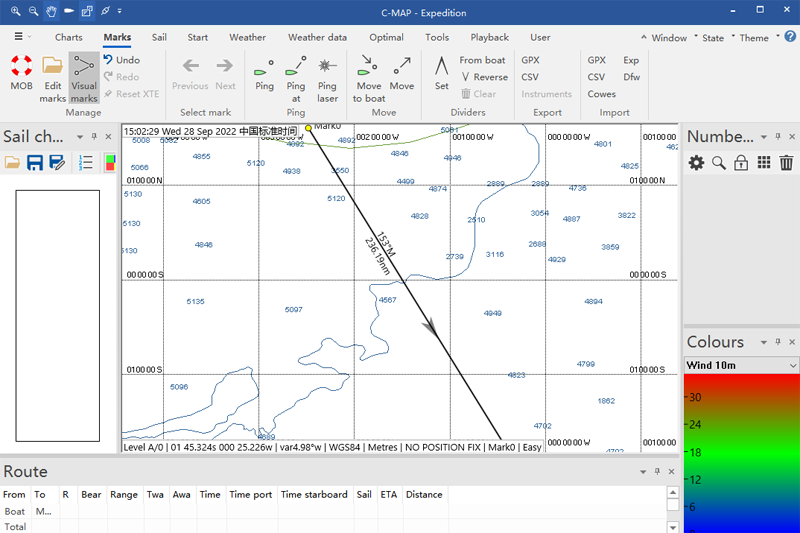Import Dfw file
Viewport: 800px width, 533px height.
[x=632, y=77]
